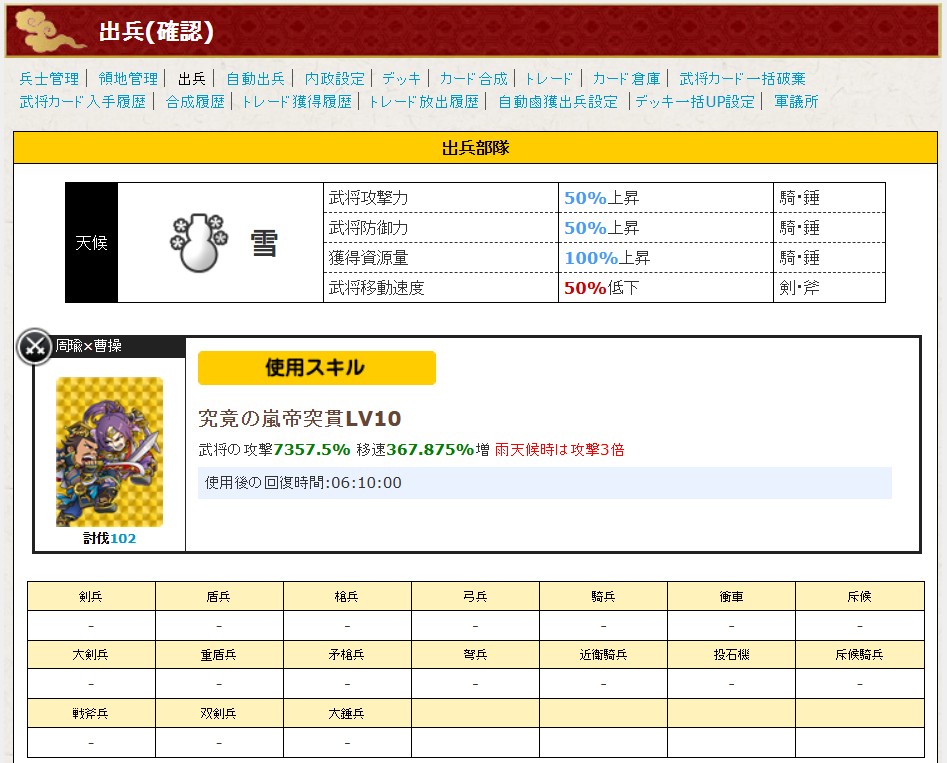Open the カード倉庫 storage page
This screenshot has height=763, width=947.
626,78
